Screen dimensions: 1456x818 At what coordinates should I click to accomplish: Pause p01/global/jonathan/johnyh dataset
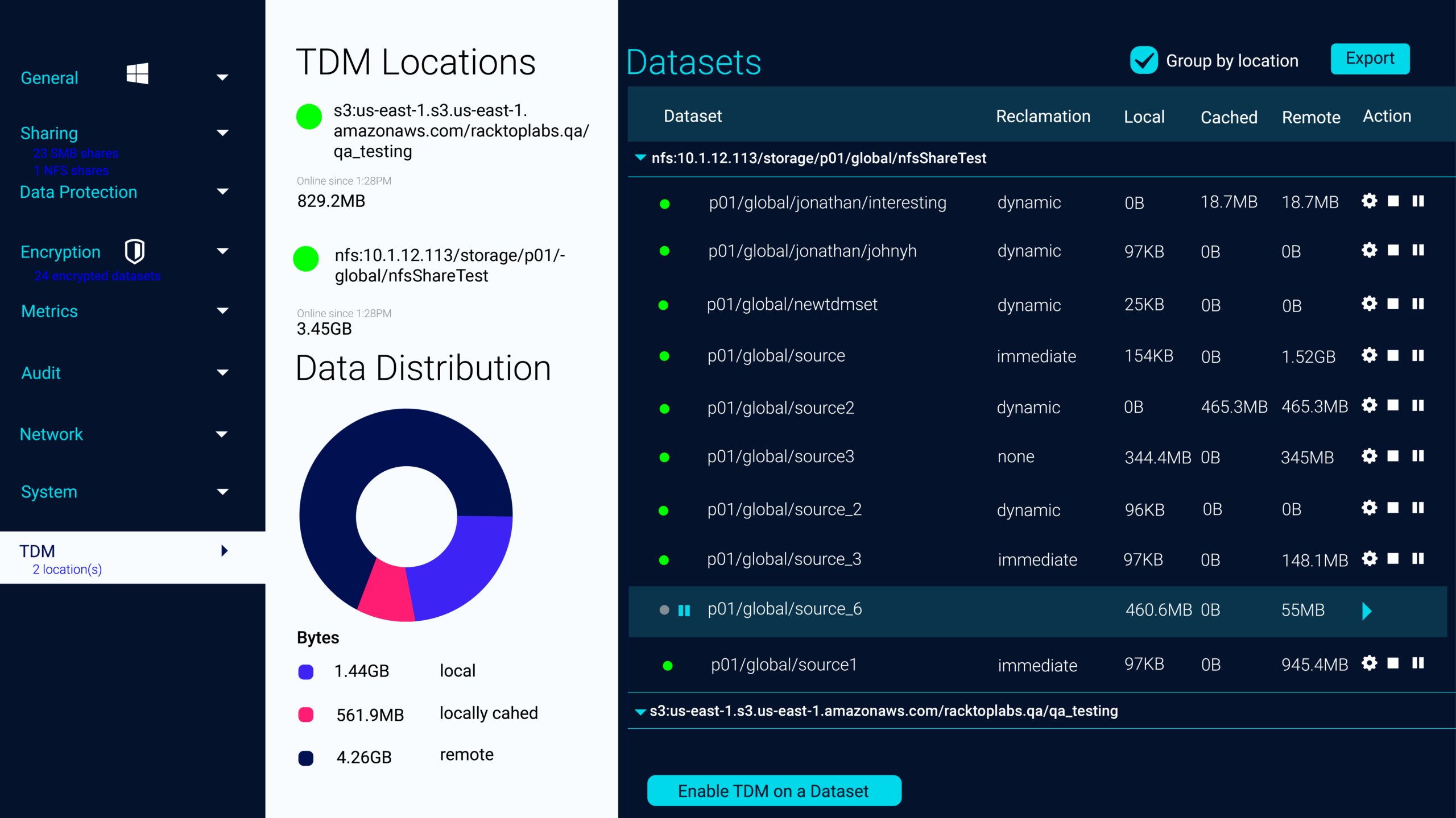pyautogui.click(x=1418, y=250)
